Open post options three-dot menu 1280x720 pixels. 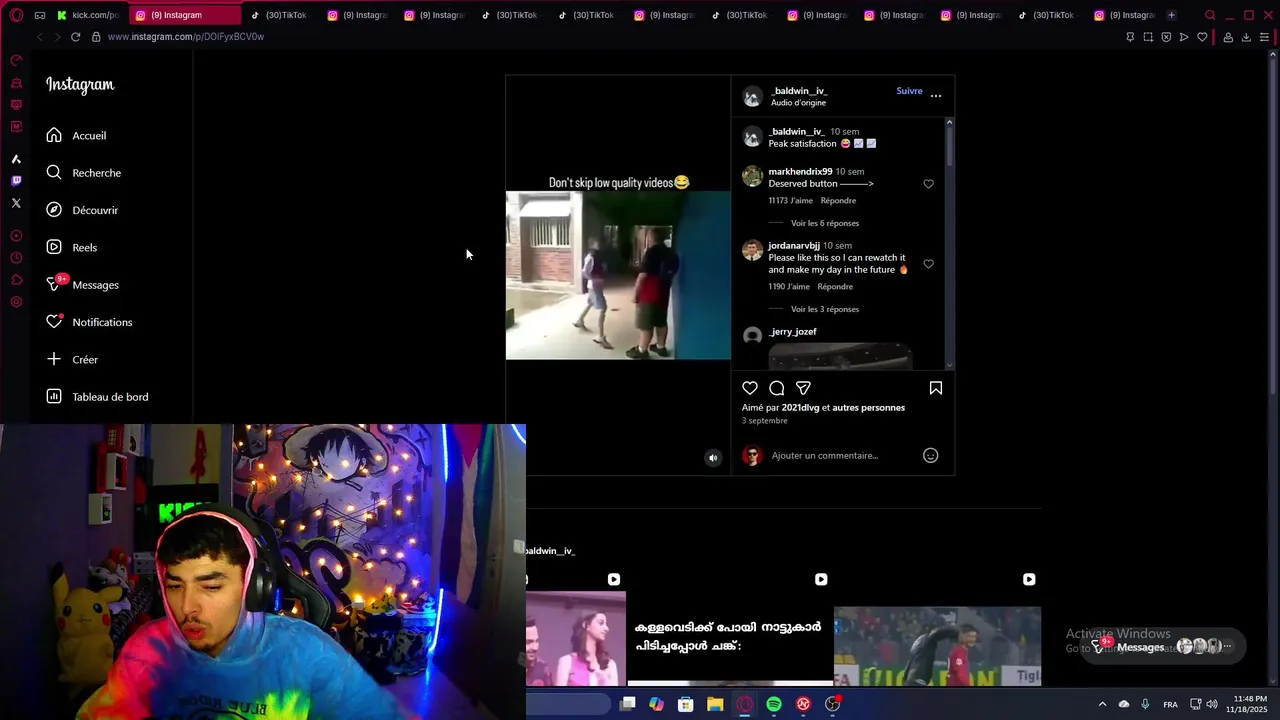point(936,95)
